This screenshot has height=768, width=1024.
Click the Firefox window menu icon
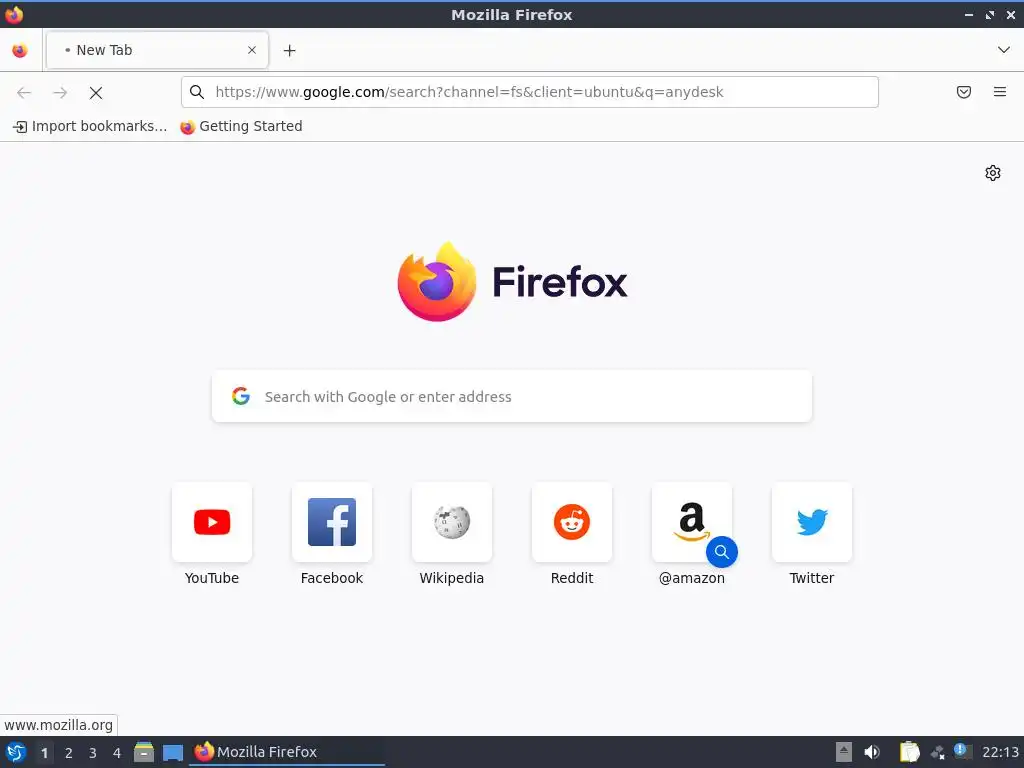tap(14, 14)
